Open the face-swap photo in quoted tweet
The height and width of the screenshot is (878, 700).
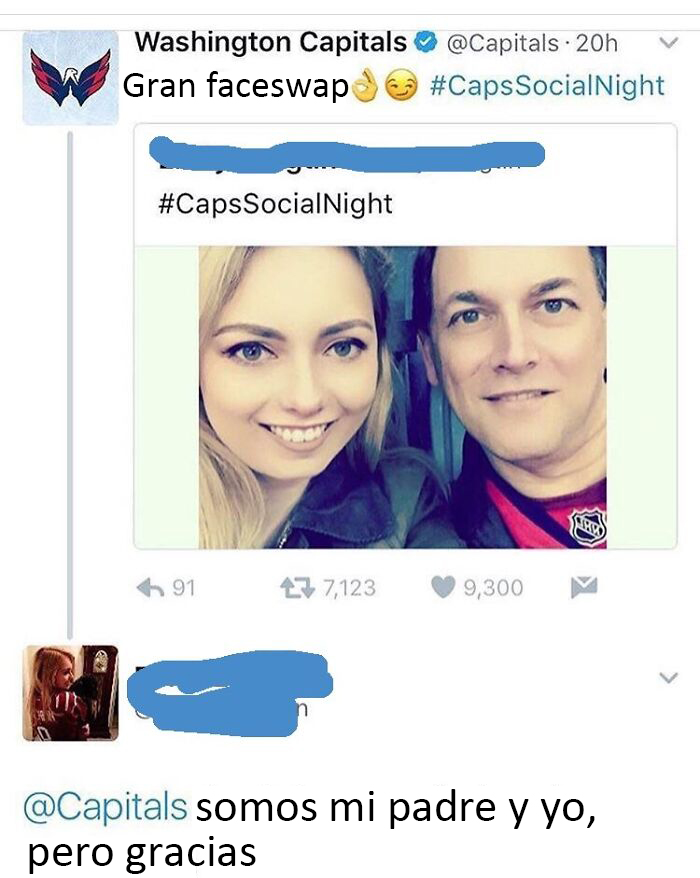[403, 397]
